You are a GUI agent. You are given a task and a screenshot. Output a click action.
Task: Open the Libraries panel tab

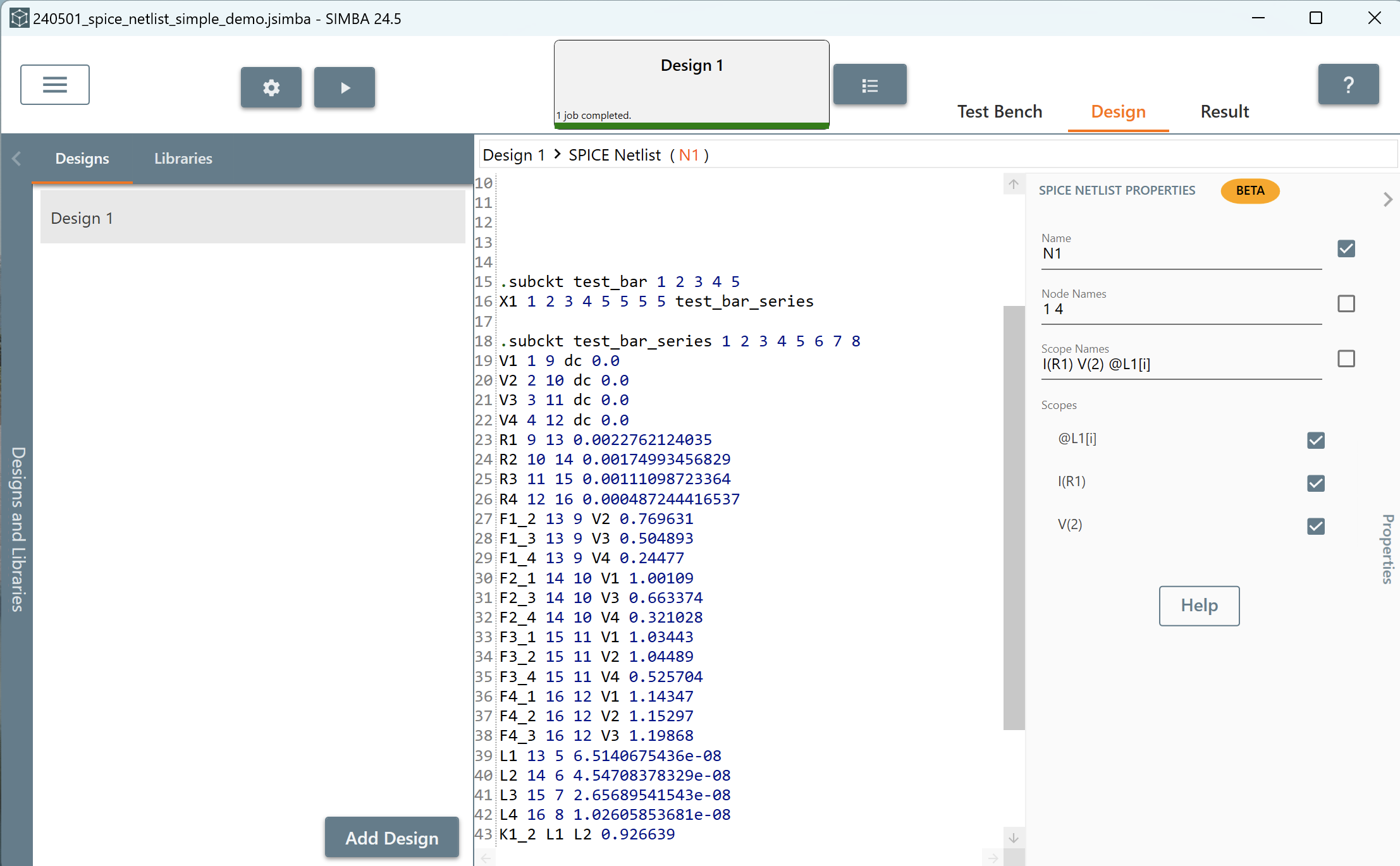pos(183,158)
